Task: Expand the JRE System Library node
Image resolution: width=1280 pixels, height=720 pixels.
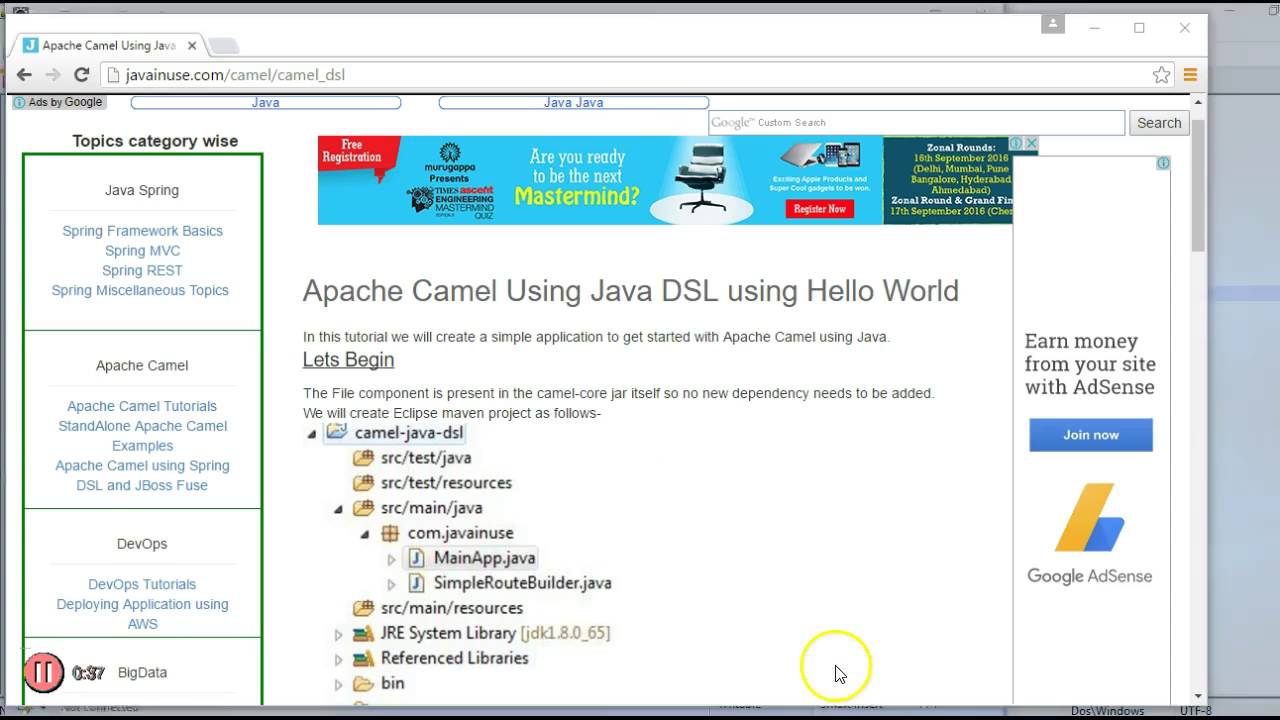Action: point(338,634)
